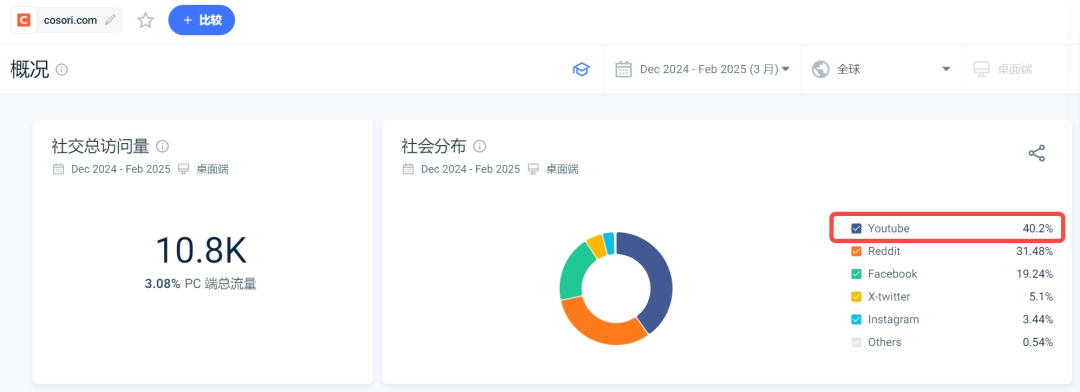Click the star favorite icon
This screenshot has width=1080, height=392.
(x=145, y=20)
